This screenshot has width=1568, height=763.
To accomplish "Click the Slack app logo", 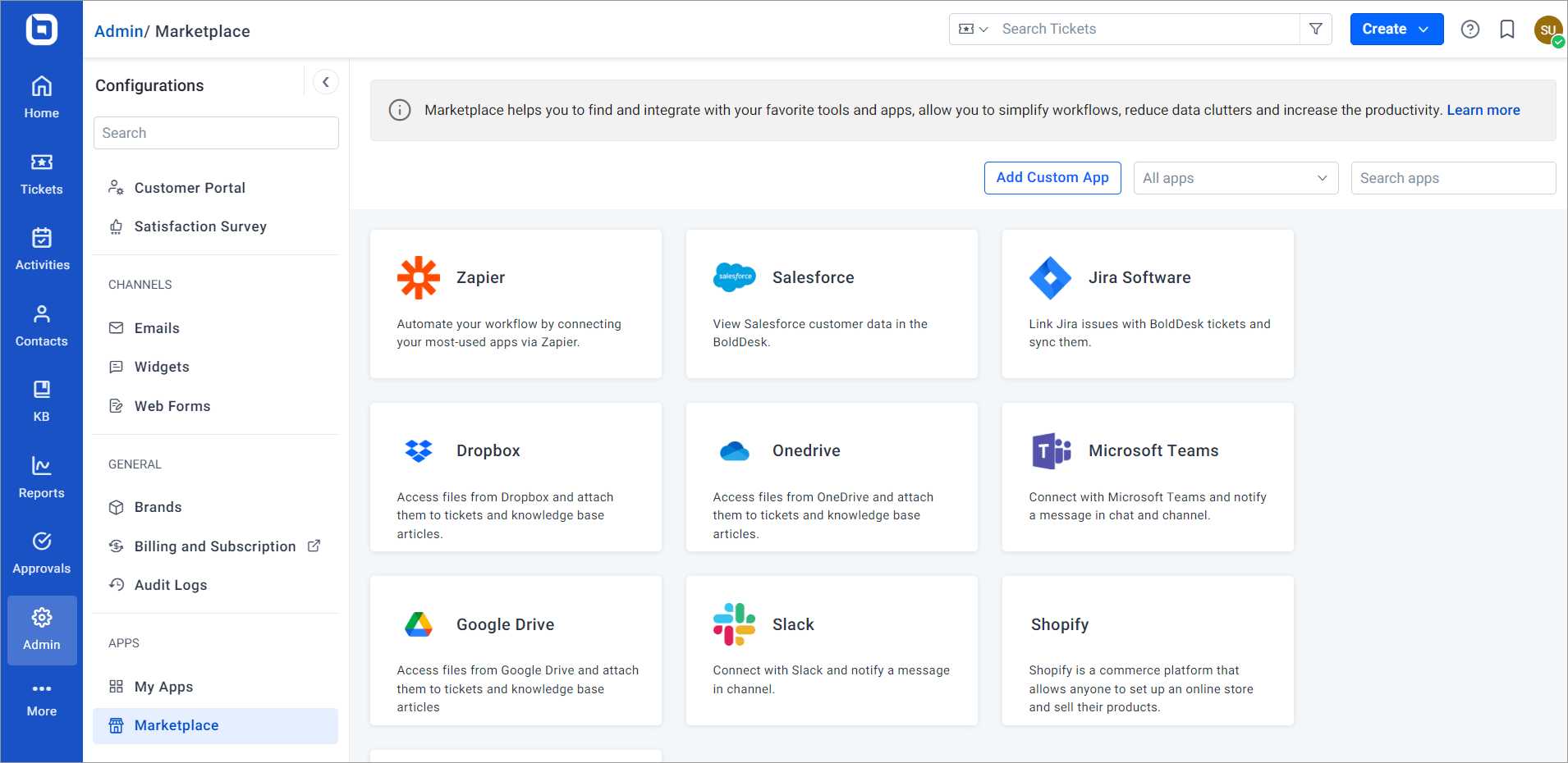I will [734, 624].
